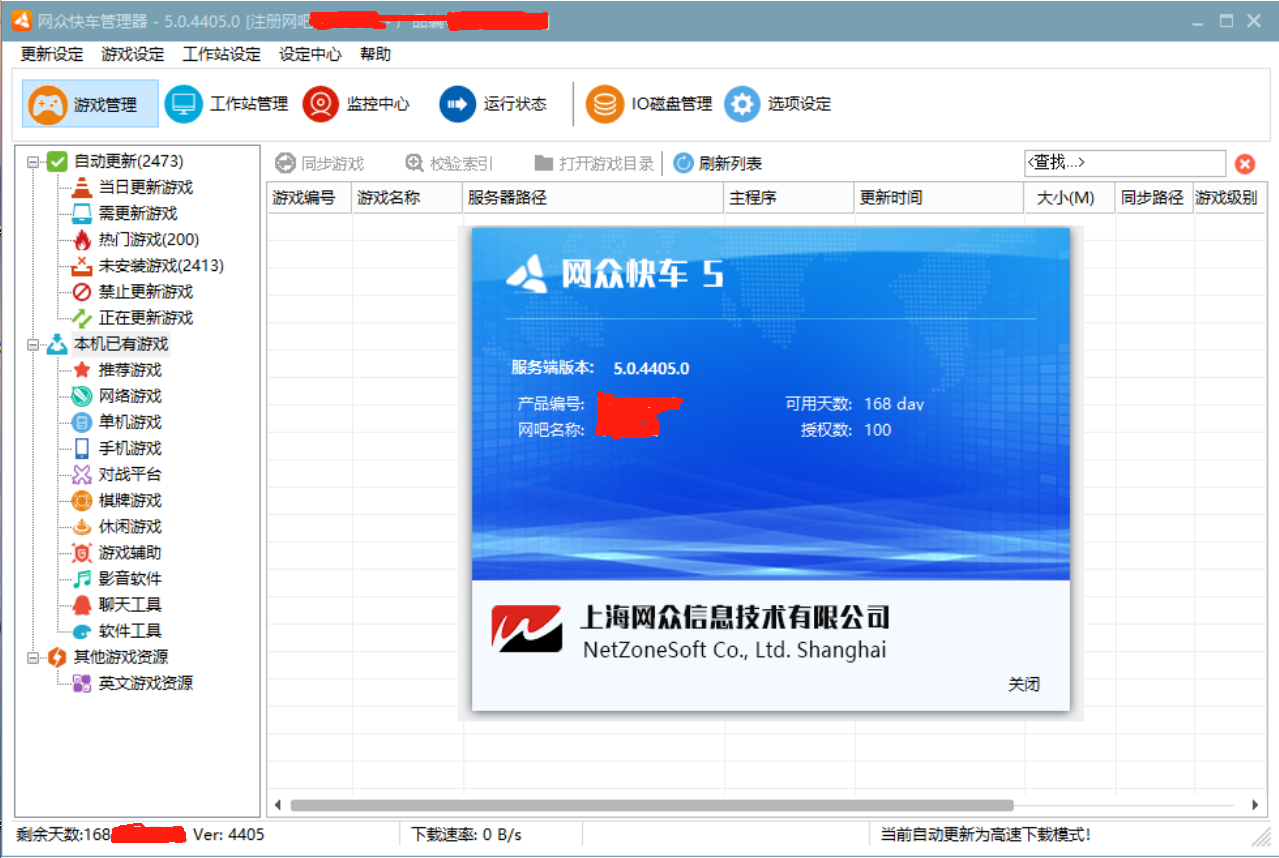Sort by the 更新时间 column header

pos(939,198)
